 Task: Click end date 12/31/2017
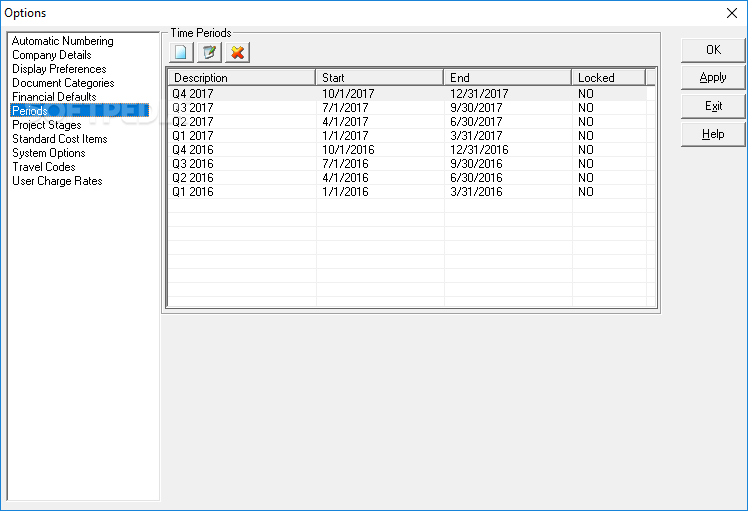479,94
